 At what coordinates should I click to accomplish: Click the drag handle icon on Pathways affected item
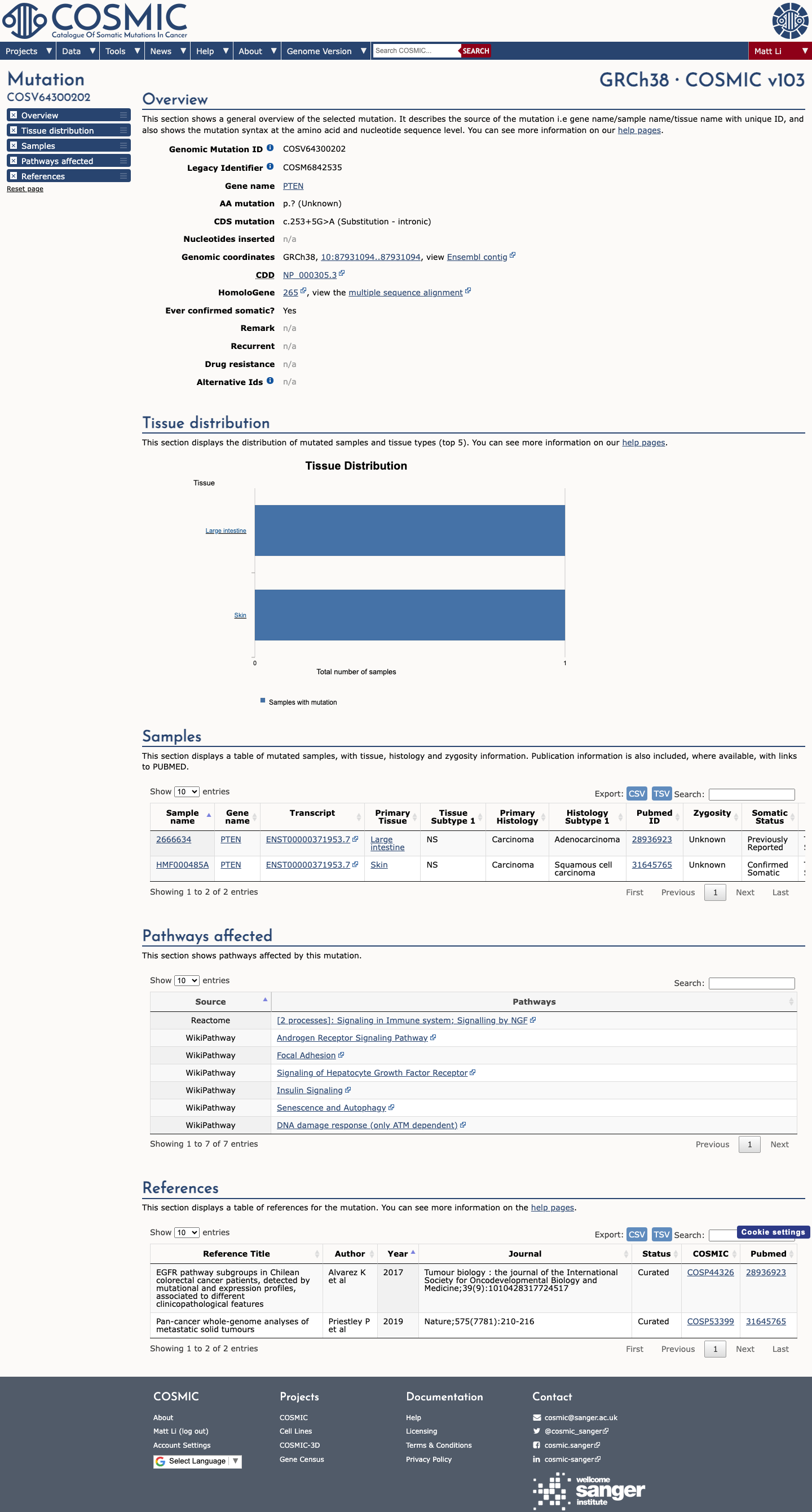pos(123,161)
